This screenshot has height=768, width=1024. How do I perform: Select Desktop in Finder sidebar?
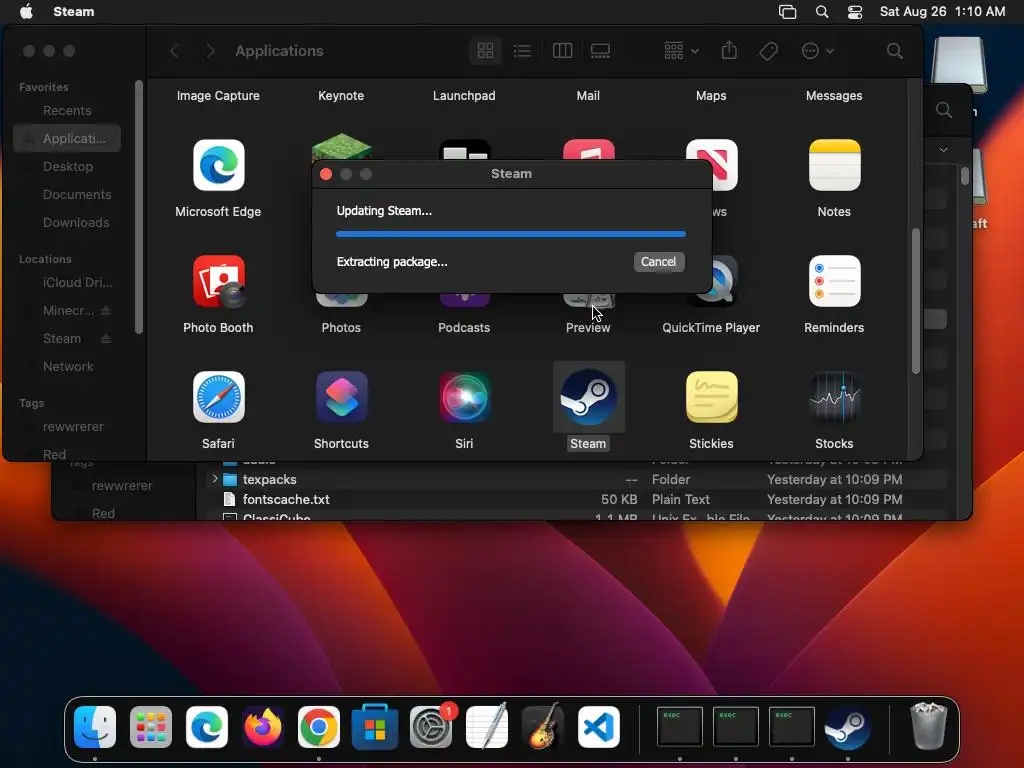coord(67,167)
